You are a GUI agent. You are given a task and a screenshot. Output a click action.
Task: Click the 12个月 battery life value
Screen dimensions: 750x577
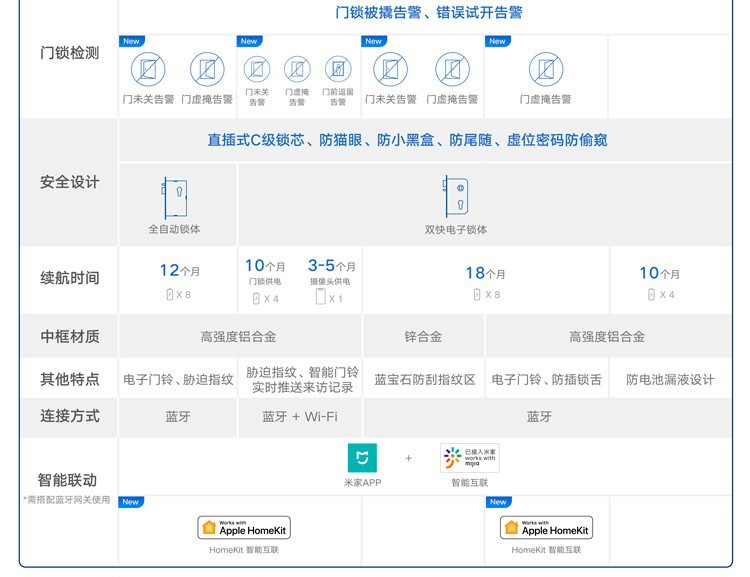179,270
